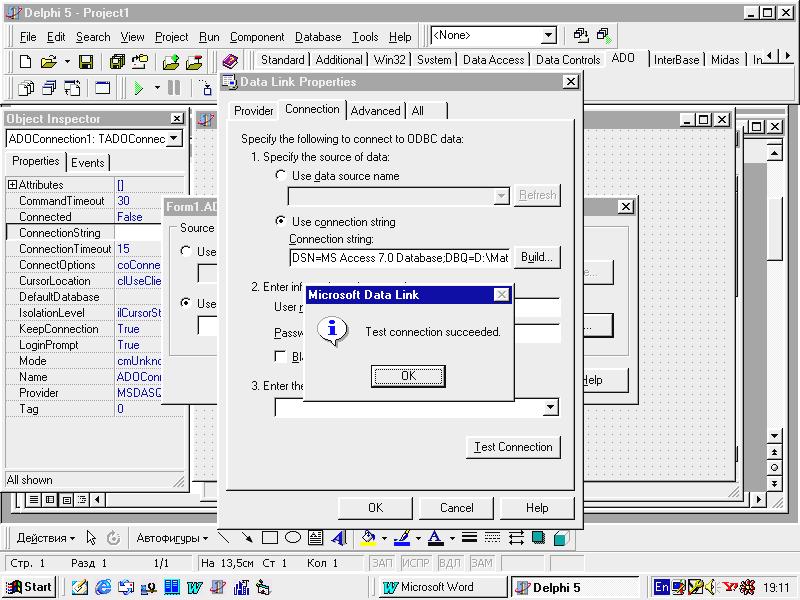Image resolution: width=800 pixels, height=600 pixels.
Task: Click the Add file to project icon
Action: click(x=170, y=62)
